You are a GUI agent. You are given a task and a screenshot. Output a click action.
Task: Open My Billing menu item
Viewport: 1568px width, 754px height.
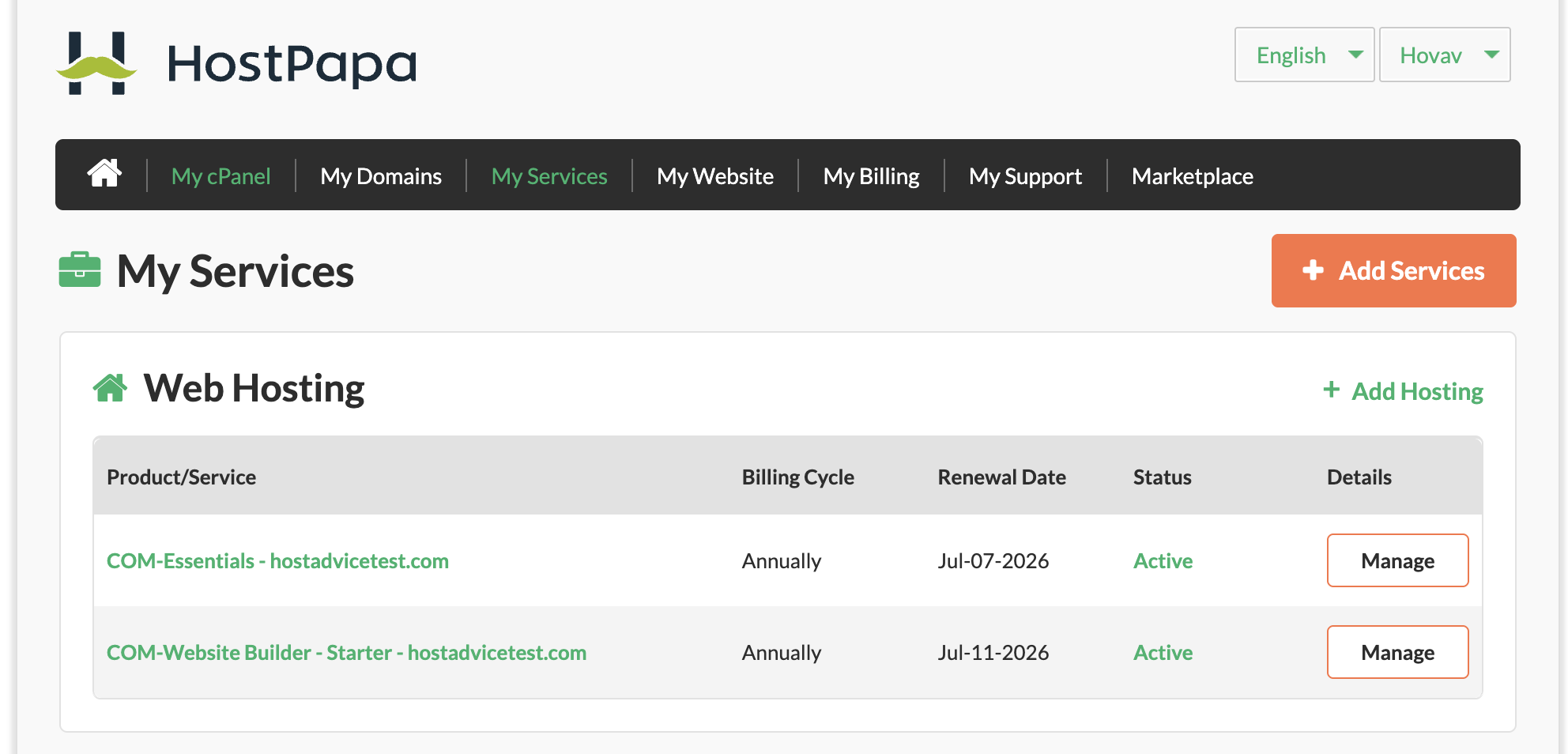tap(872, 175)
